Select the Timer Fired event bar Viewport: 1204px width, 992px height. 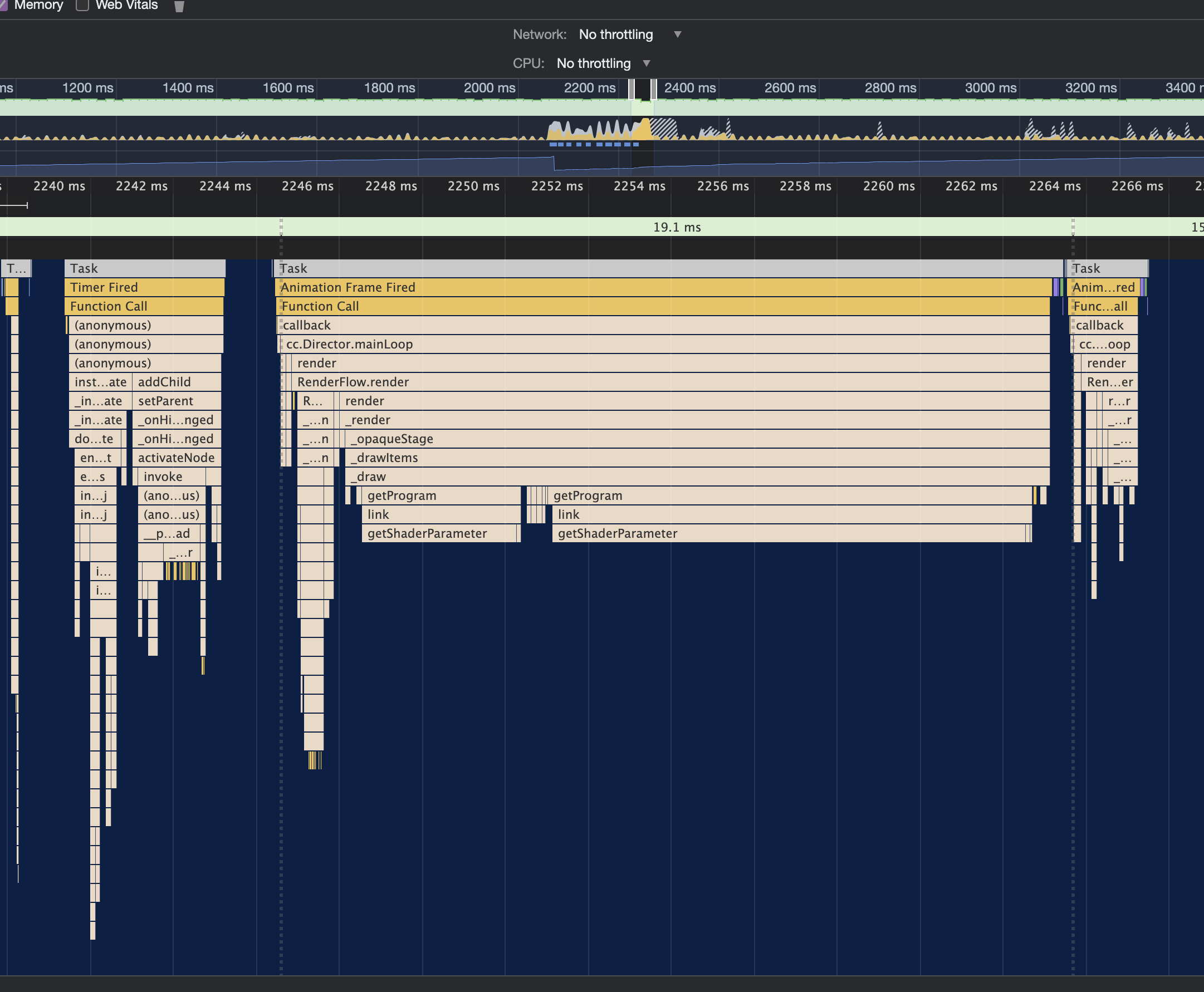pos(144,287)
